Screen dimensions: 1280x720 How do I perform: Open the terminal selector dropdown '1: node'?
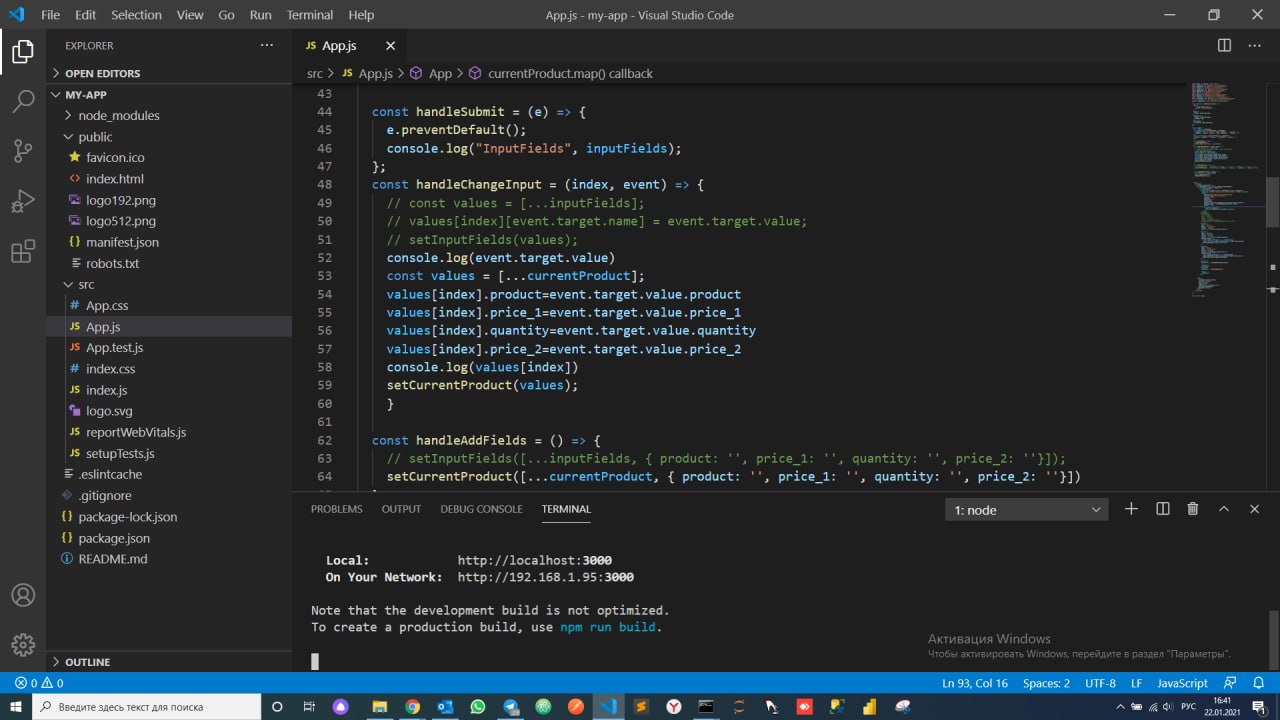click(1026, 510)
